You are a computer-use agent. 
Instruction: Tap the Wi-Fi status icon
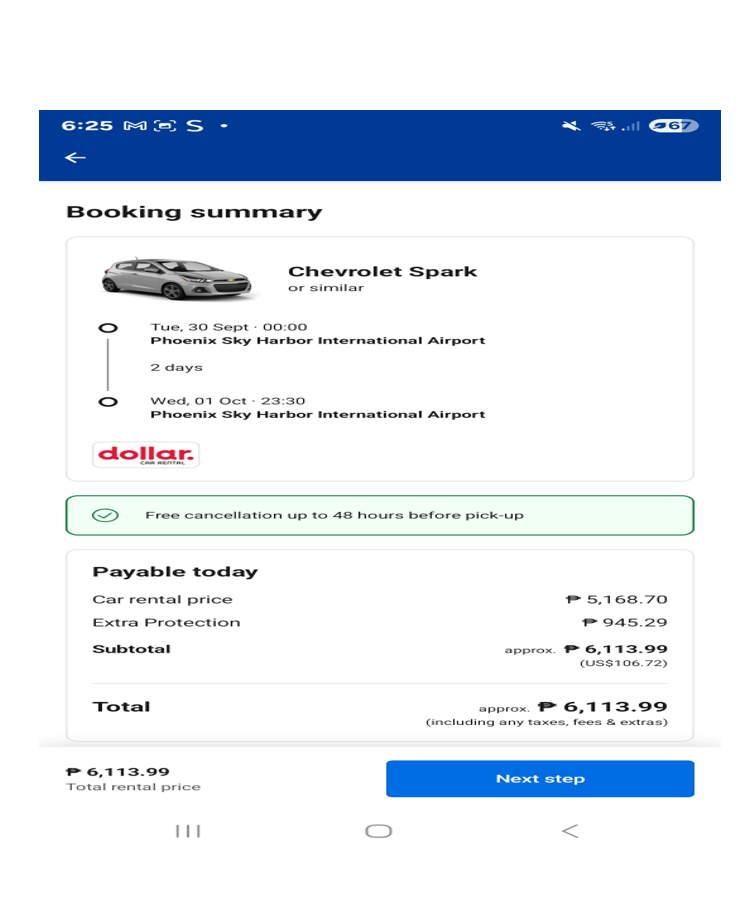602,126
